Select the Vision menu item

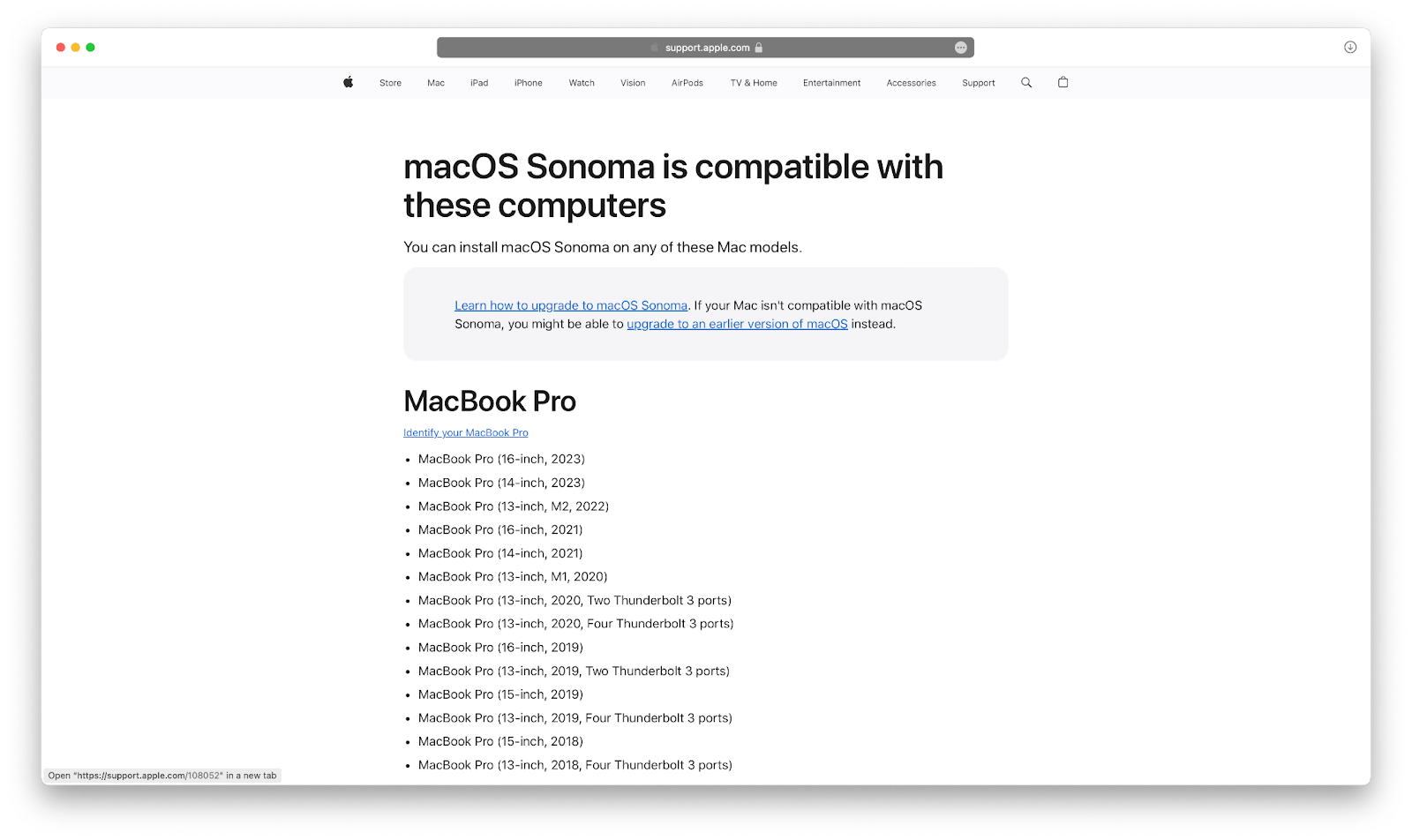(x=632, y=82)
